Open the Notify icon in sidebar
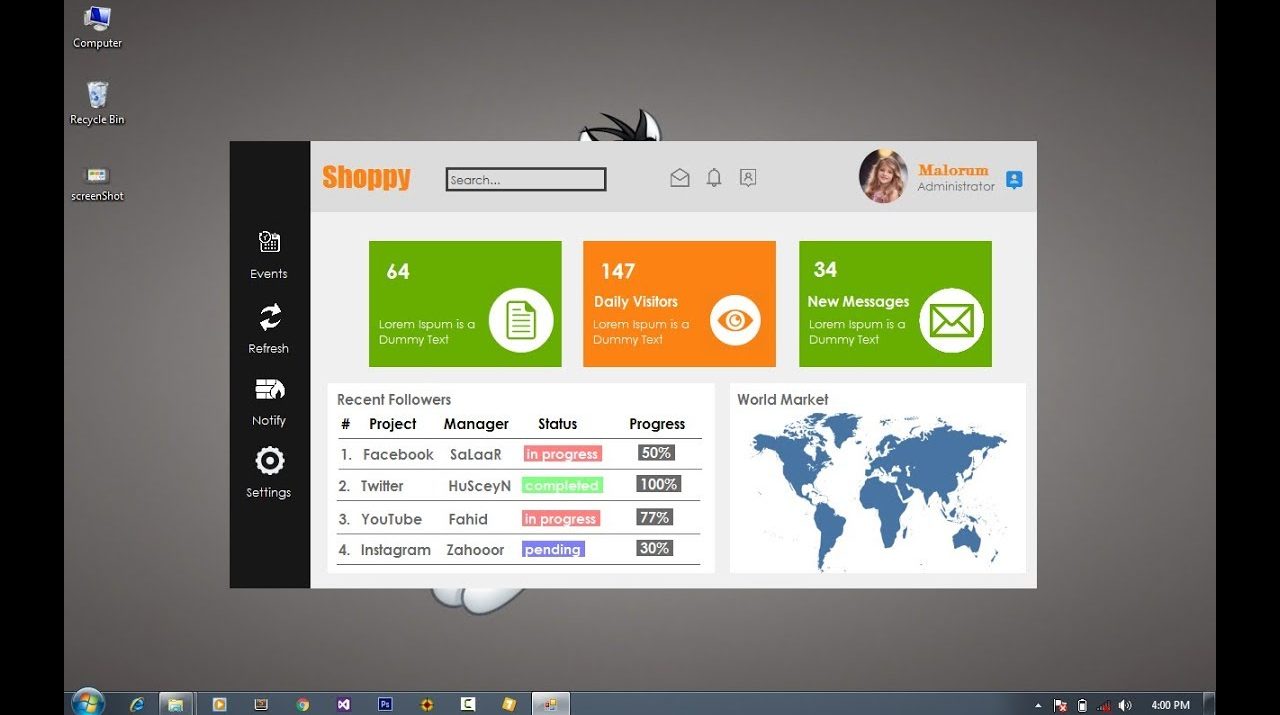This screenshot has width=1280, height=715. [269, 390]
